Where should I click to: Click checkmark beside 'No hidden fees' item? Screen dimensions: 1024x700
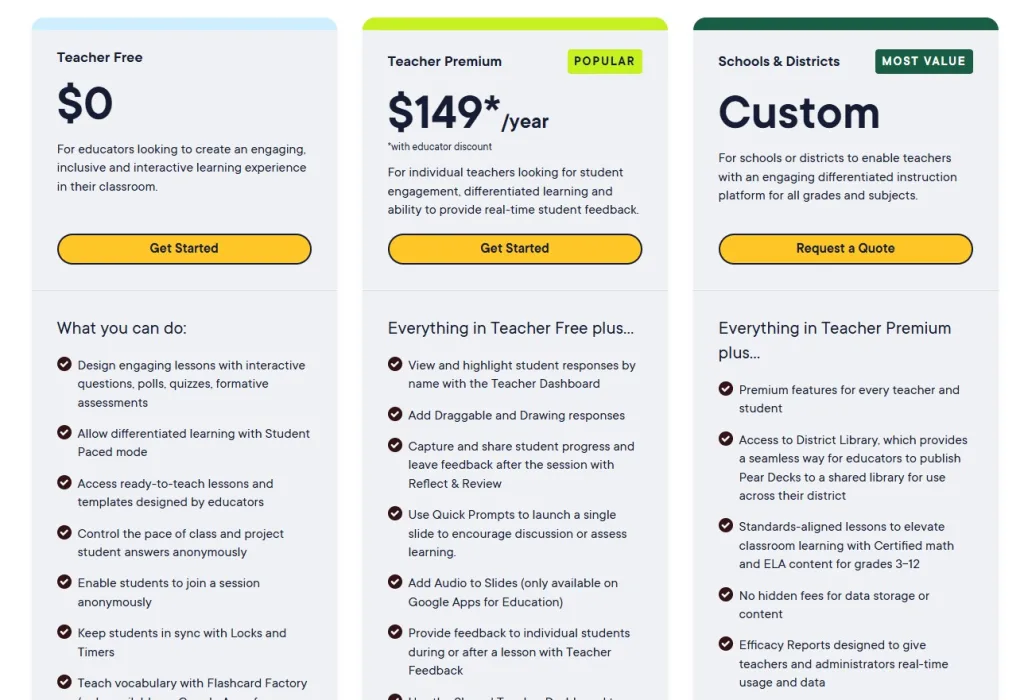tap(726, 594)
